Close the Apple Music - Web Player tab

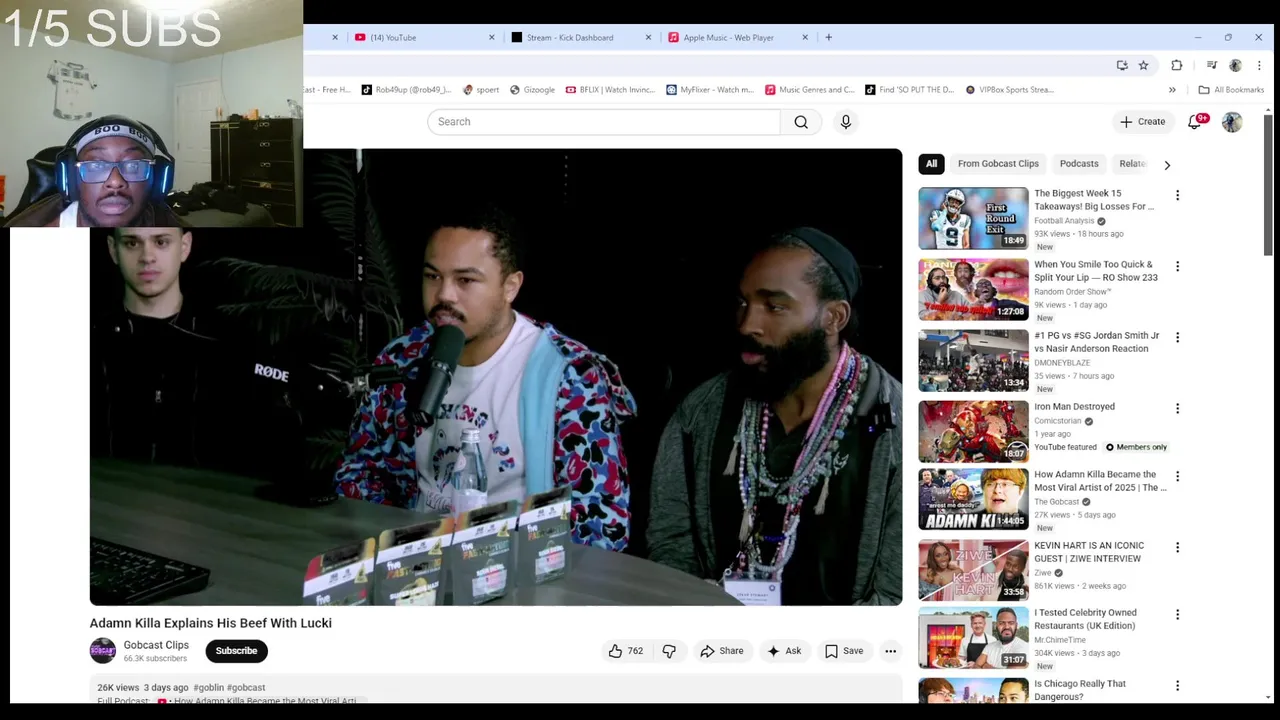805,37
